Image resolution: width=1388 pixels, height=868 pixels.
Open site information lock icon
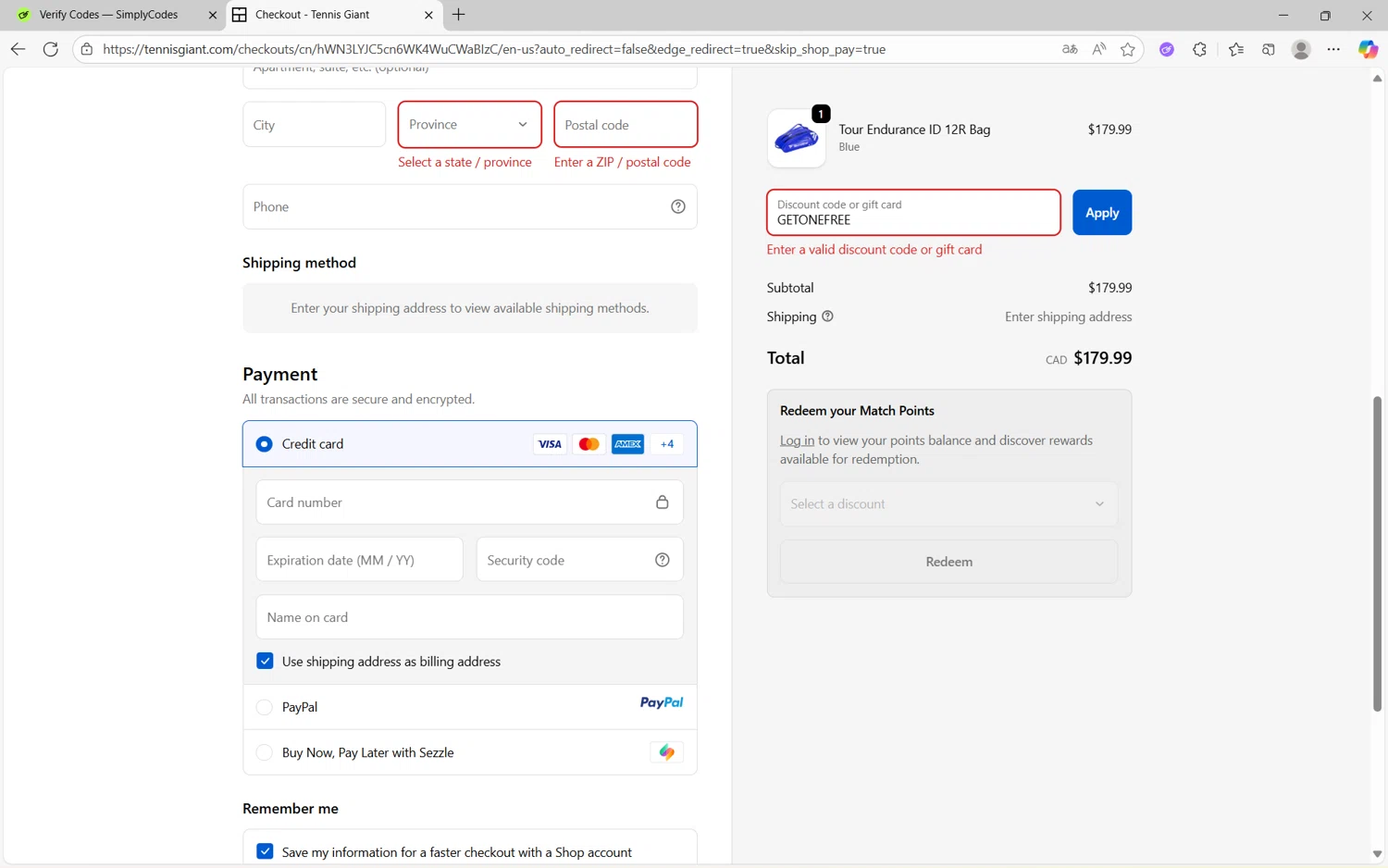pyautogui.click(x=87, y=49)
